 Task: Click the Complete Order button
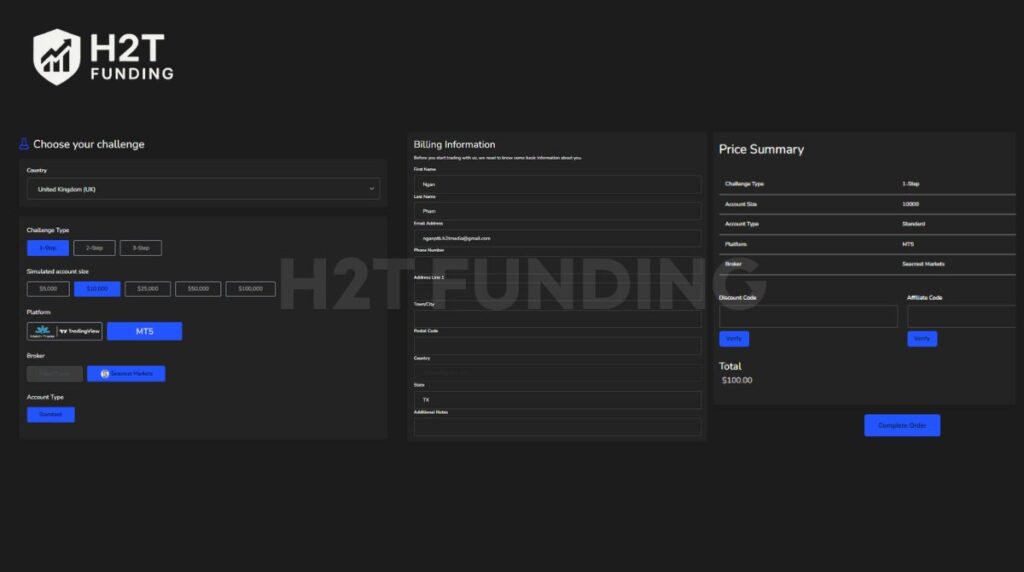coord(902,425)
